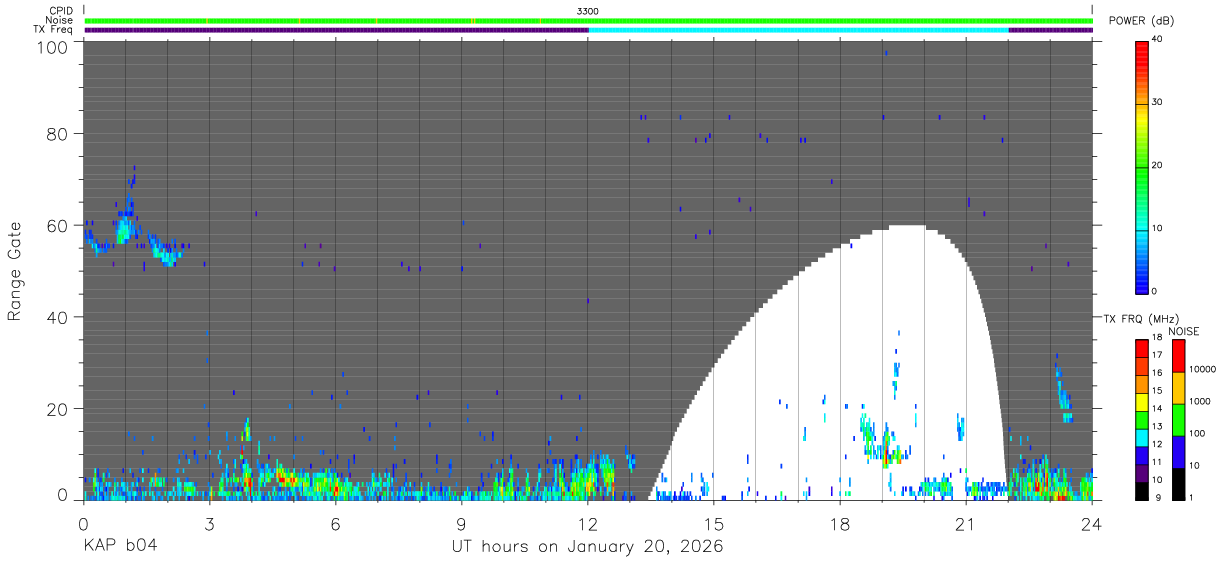Select the 'TX Freq' row label at top

(54, 30)
